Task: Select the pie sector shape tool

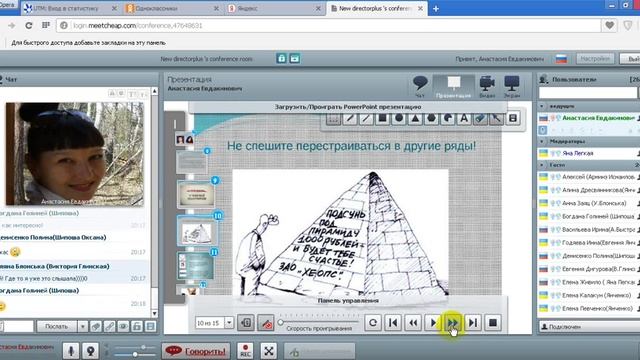Action: (448, 118)
